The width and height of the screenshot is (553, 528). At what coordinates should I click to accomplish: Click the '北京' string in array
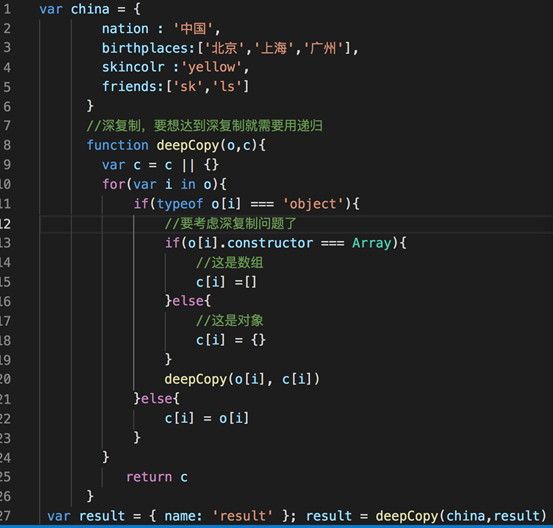click(x=224, y=48)
